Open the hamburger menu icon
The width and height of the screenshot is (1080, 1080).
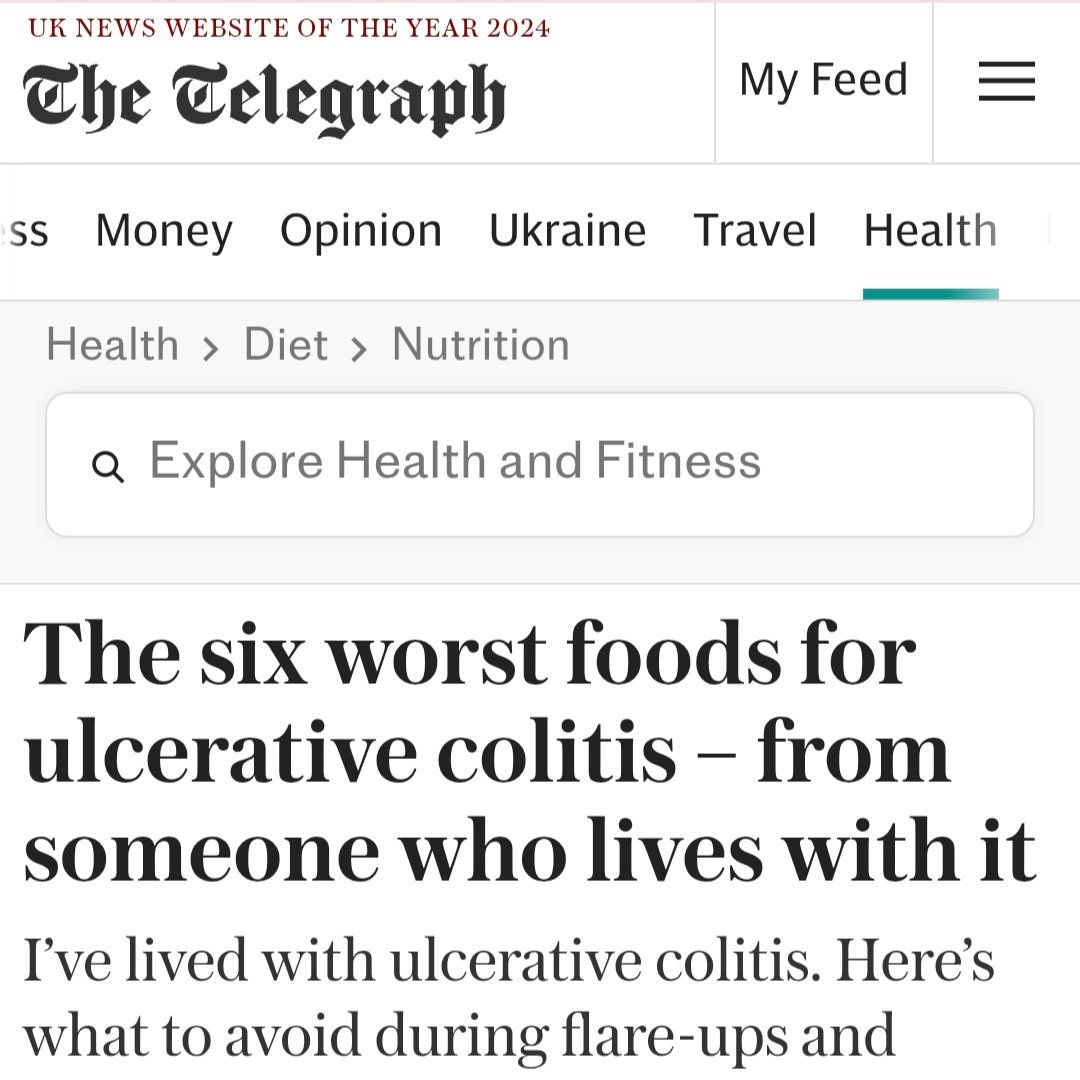click(1006, 81)
